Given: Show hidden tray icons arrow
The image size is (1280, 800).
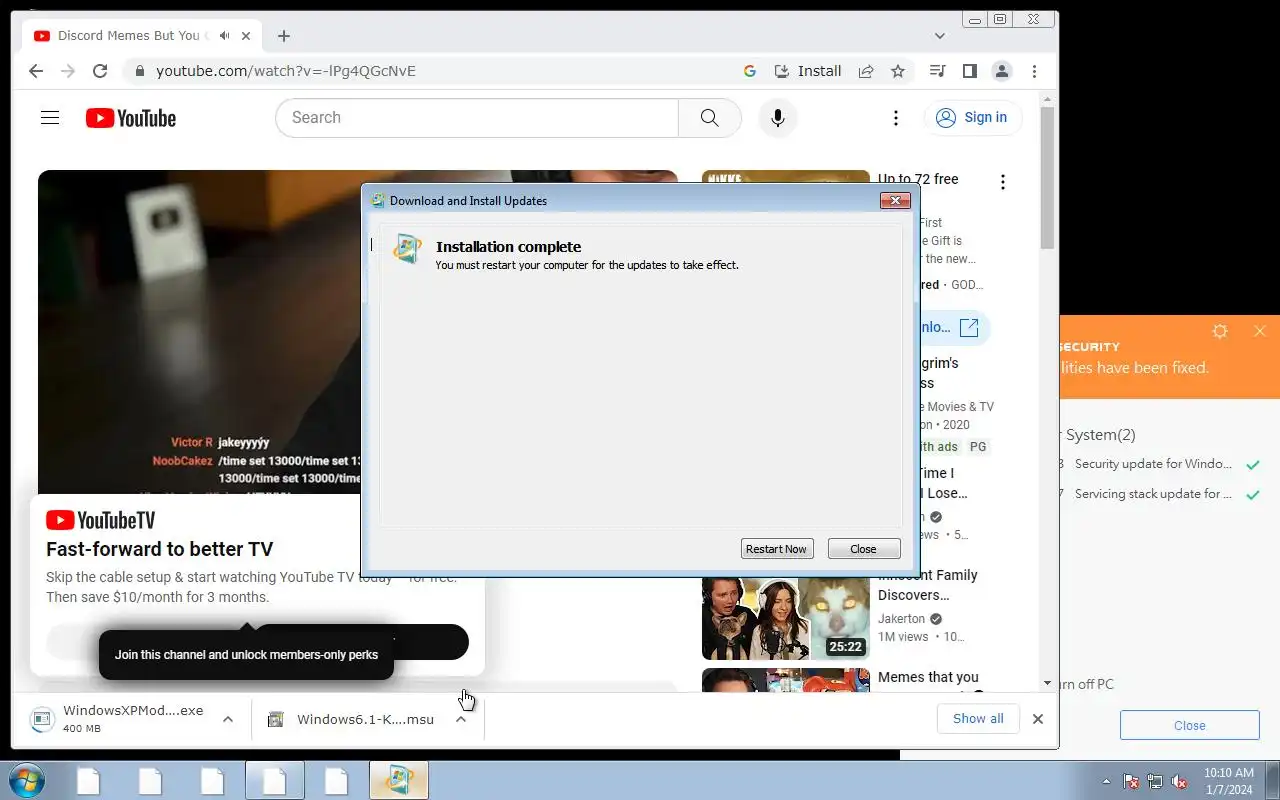Looking at the screenshot, I should 1106,781.
